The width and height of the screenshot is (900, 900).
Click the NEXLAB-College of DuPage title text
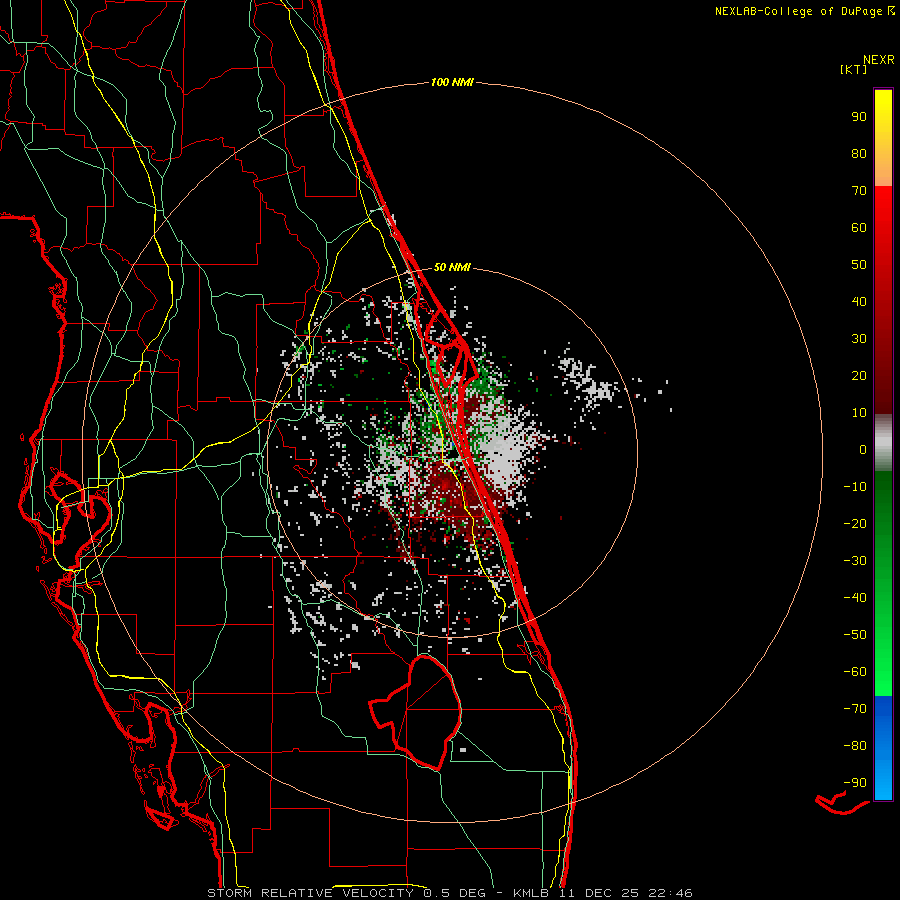click(798, 11)
